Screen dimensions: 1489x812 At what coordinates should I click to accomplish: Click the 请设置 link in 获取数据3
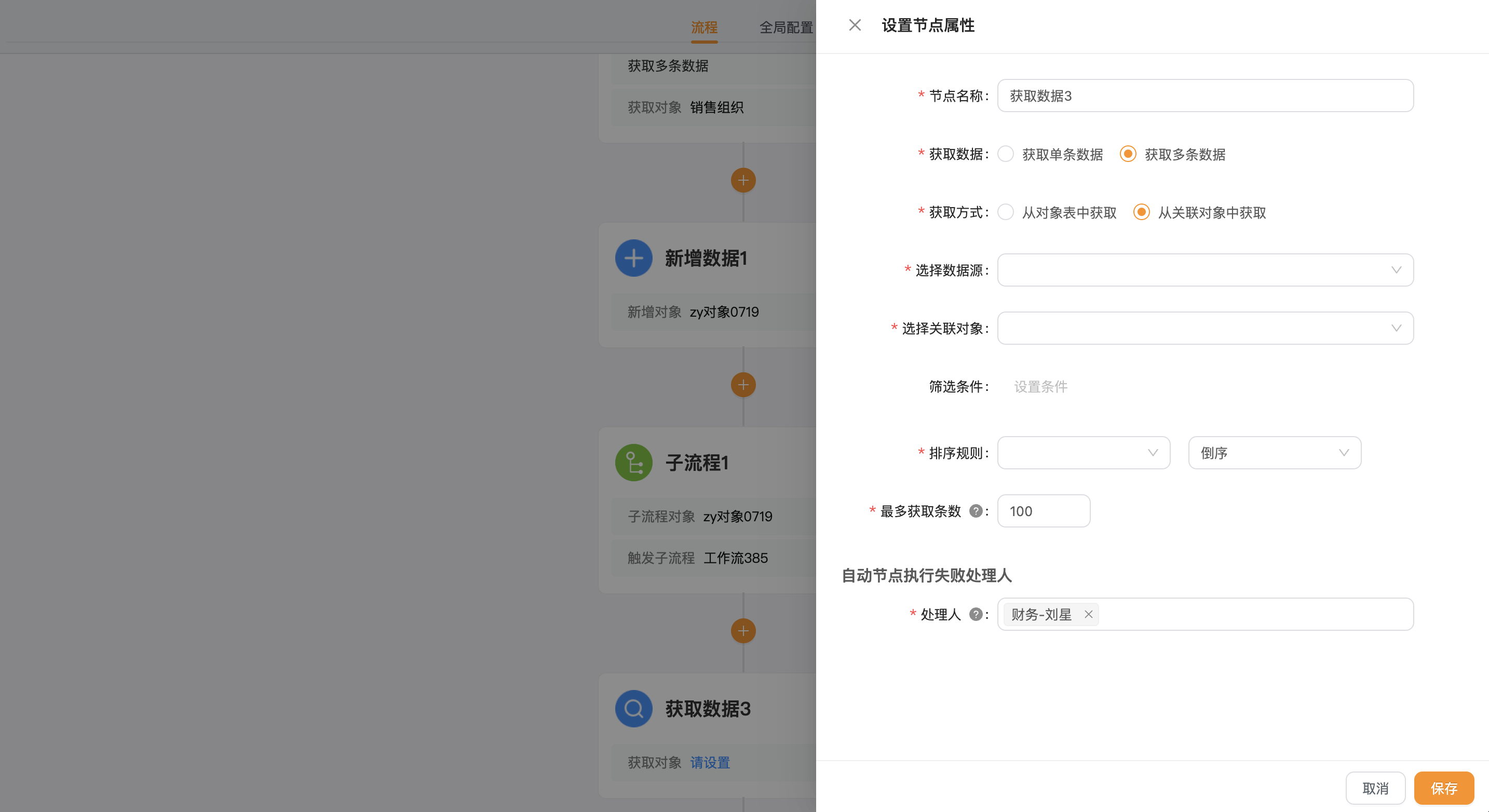pyautogui.click(x=710, y=763)
